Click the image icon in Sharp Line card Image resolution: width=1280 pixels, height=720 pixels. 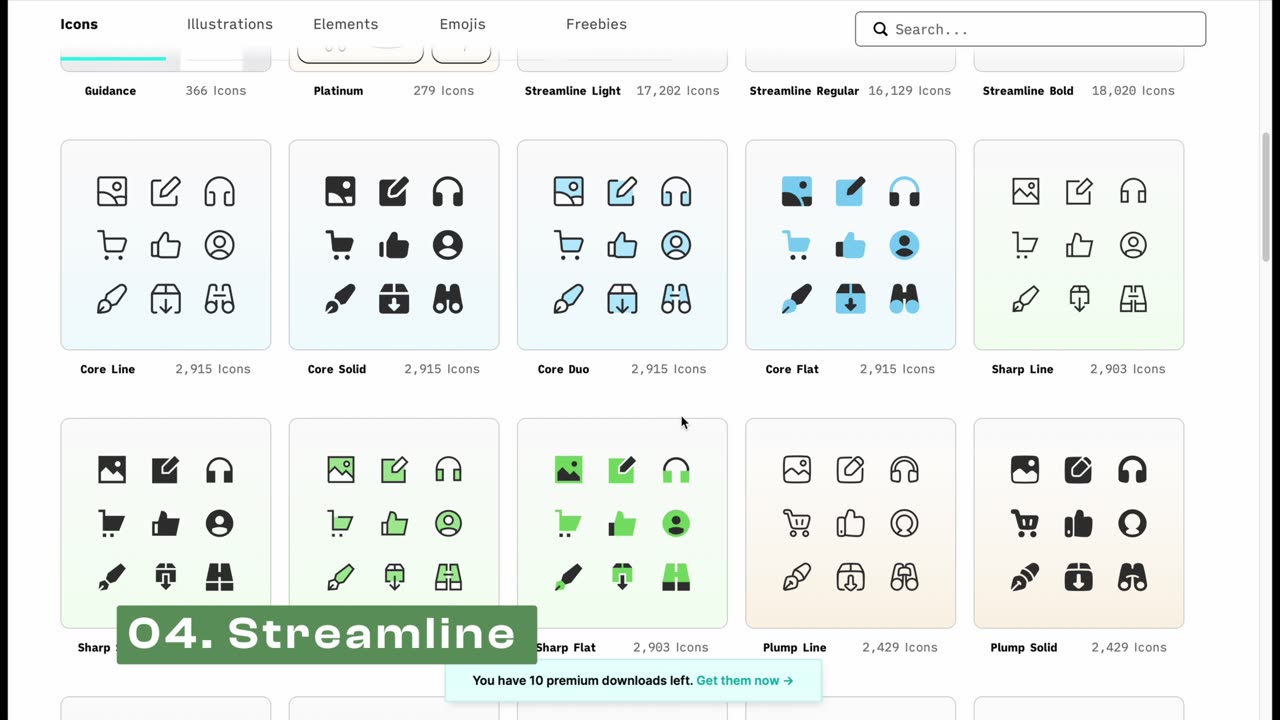(x=1025, y=191)
